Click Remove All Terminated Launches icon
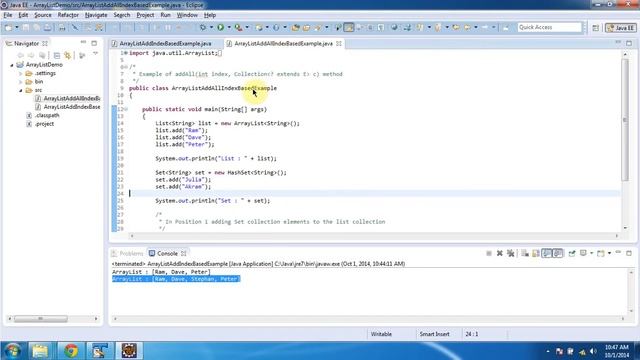Viewport: 640px width, 360px height. point(510,253)
